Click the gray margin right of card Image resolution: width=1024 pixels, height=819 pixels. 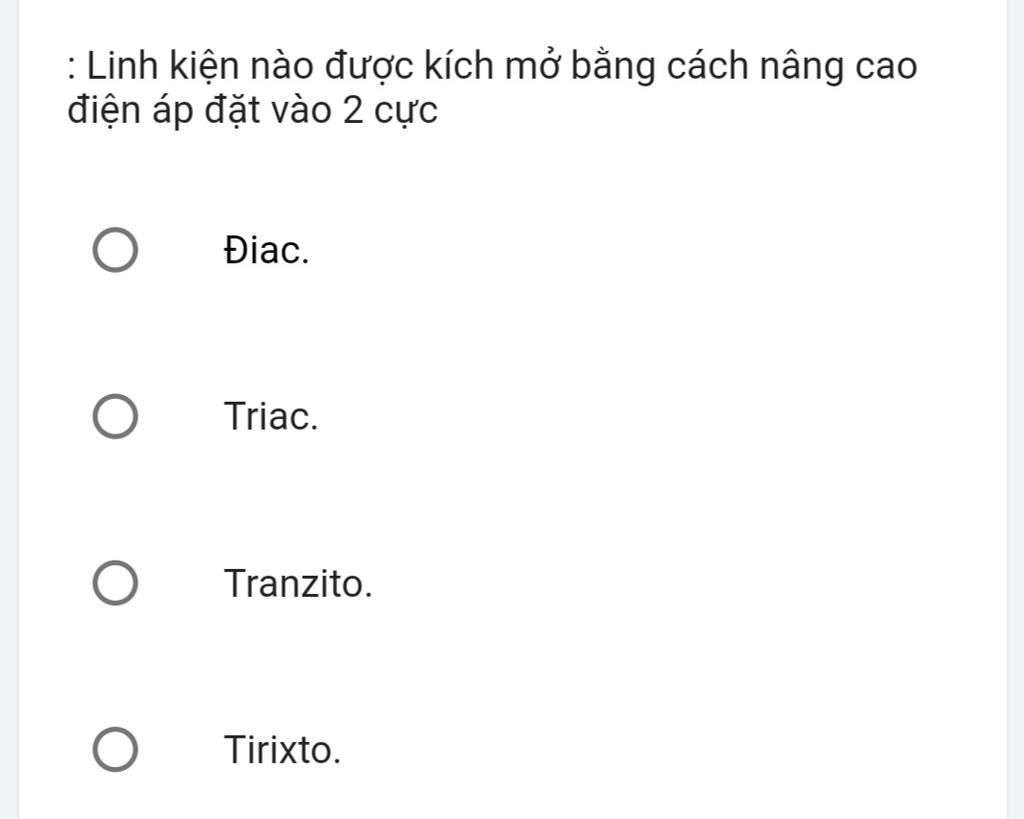[x=1016, y=410]
